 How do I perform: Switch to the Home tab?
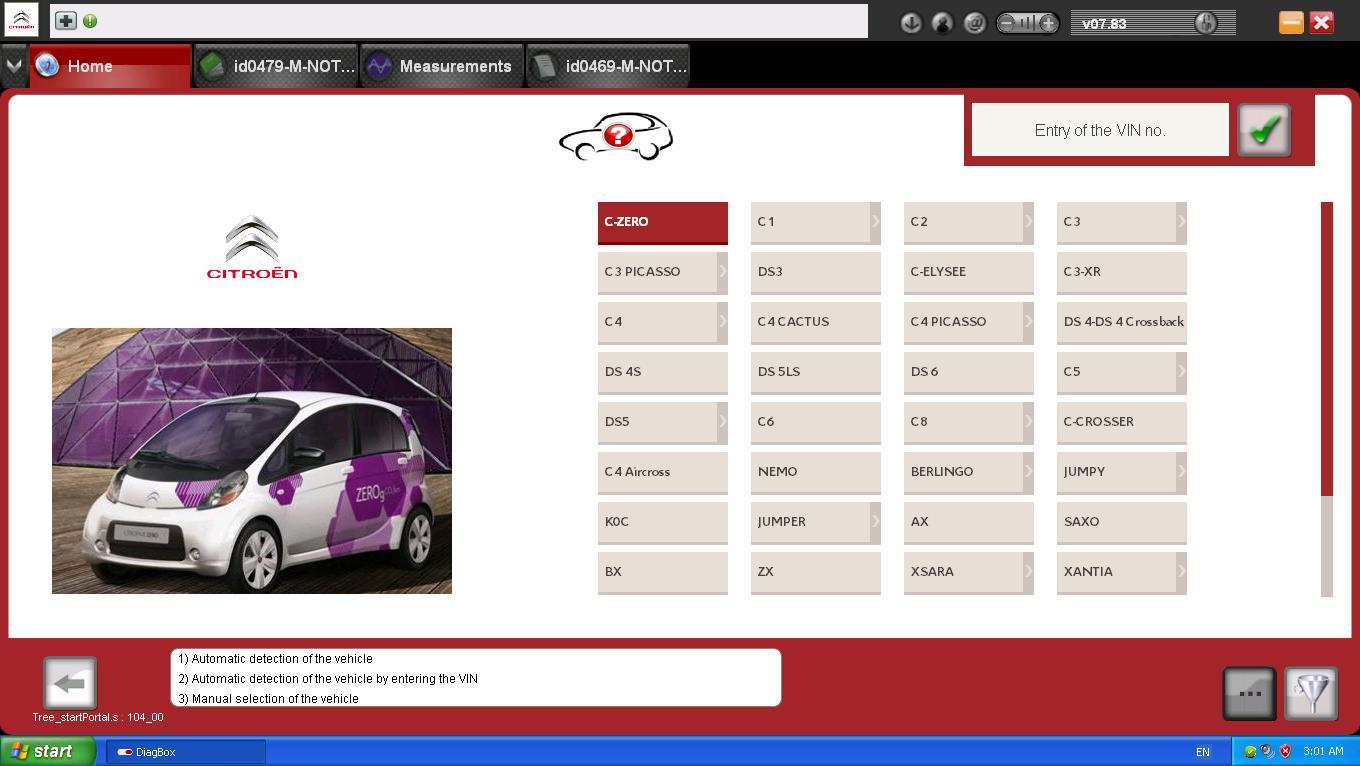(110, 66)
